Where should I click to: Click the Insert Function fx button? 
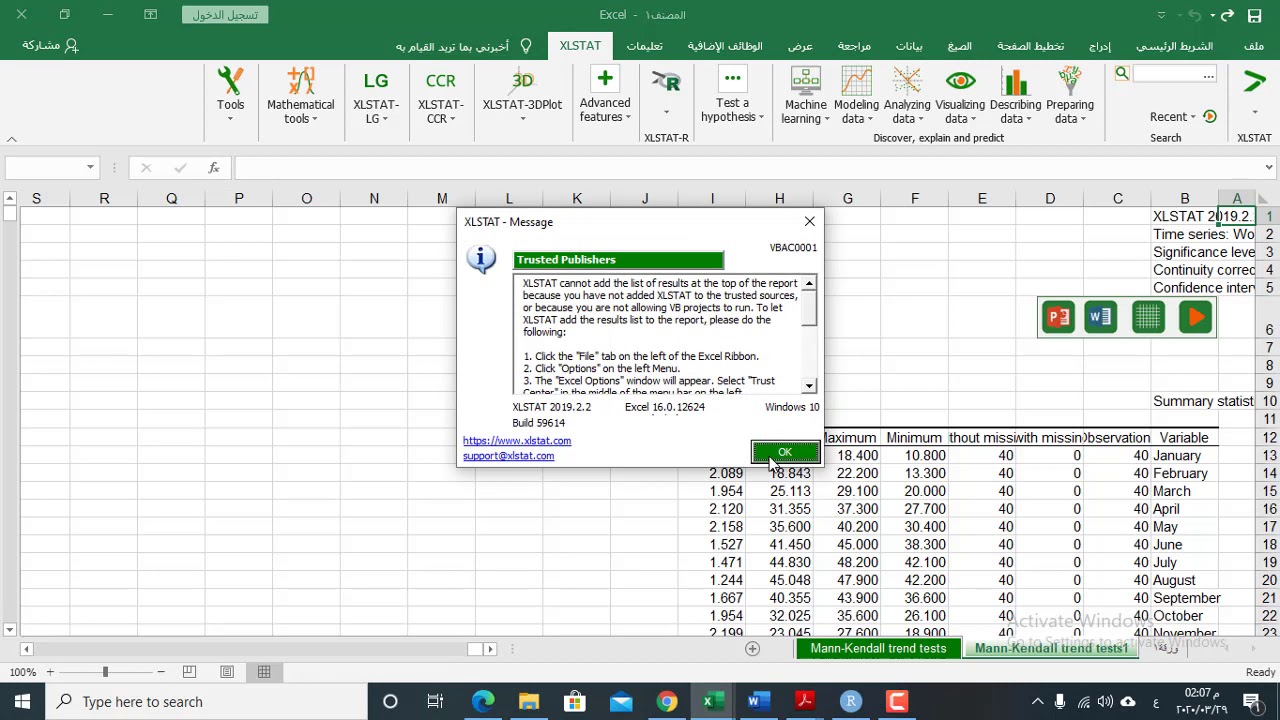(214, 168)
